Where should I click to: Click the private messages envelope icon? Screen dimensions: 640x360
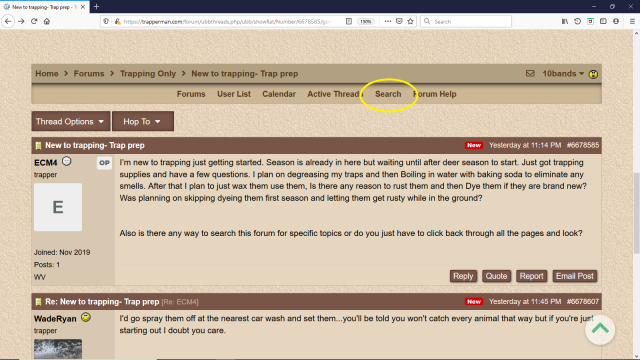click(530, 73)
